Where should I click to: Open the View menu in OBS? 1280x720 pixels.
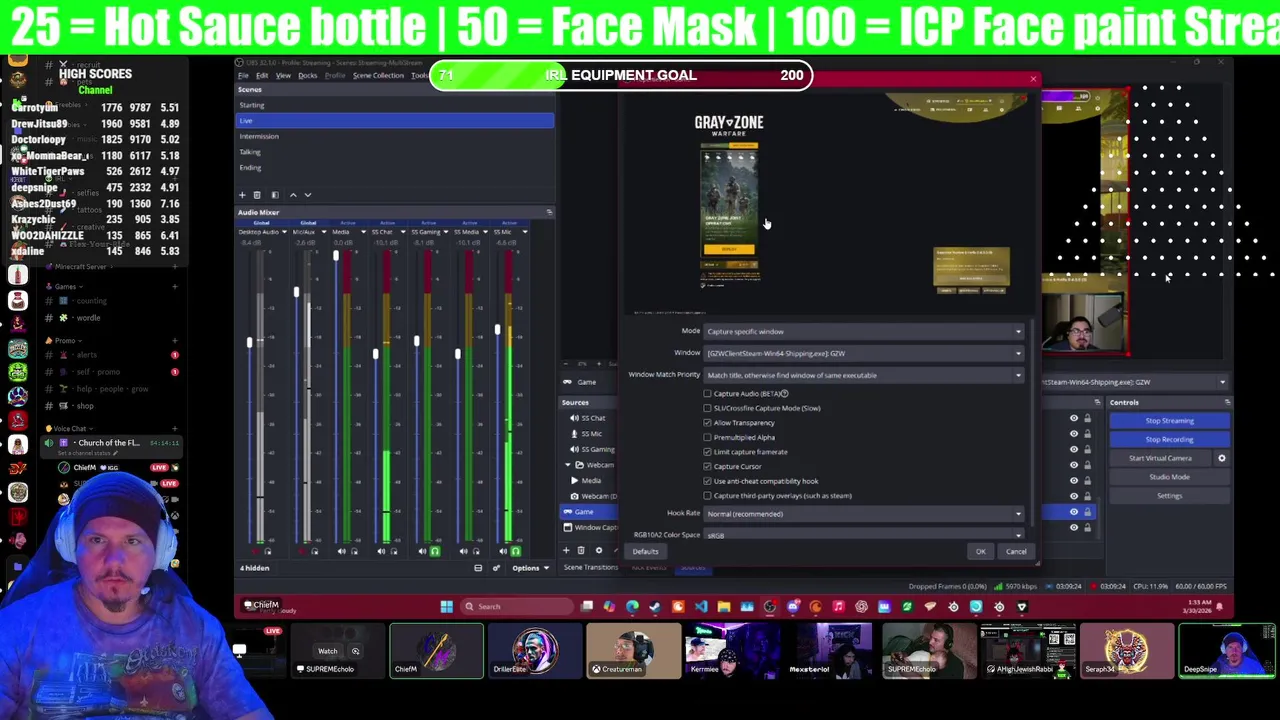[x=283, y=76]
